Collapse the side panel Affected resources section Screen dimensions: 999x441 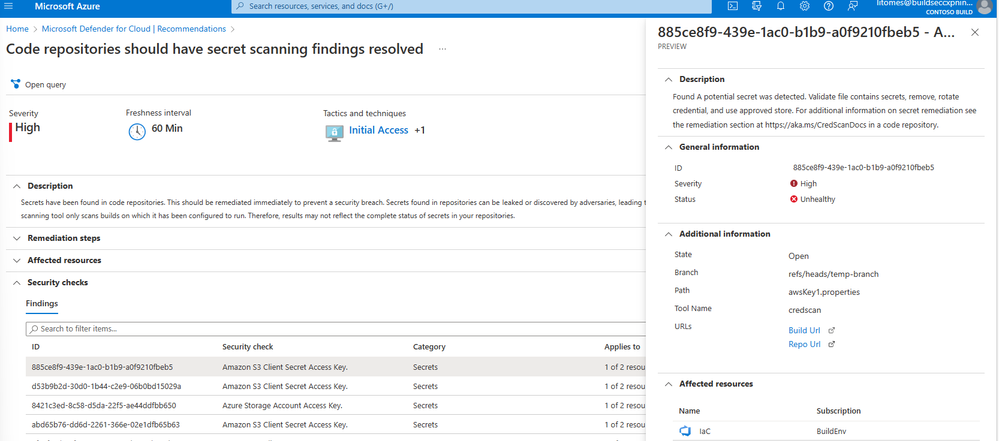(668, 384)
